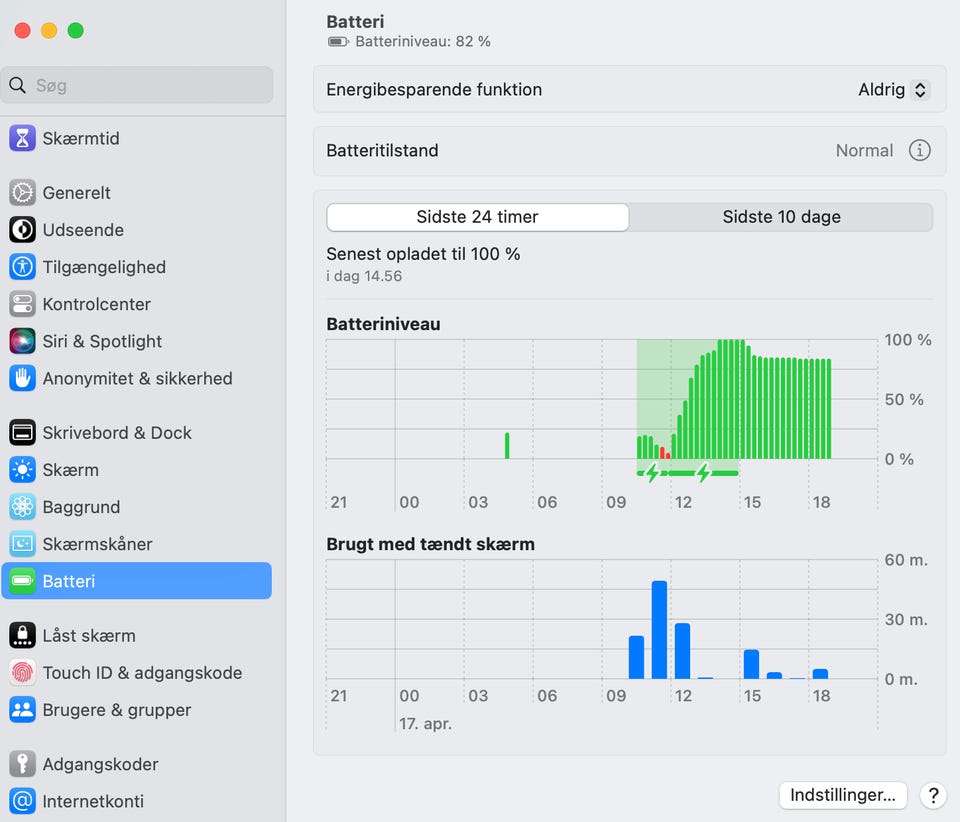Click the Skrivebord & Dock icon

23,433
